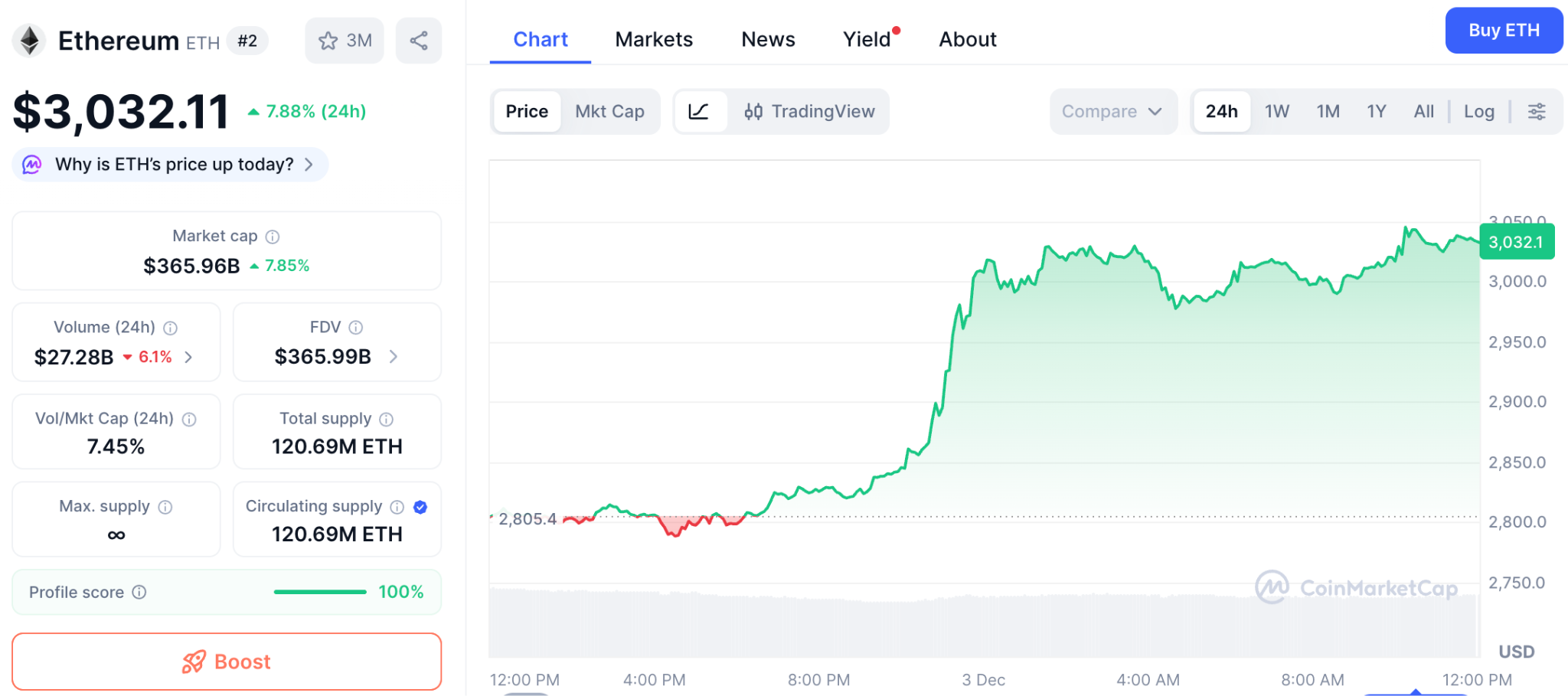Toggle Mkt Cap chart view
Image resolution: width=1568 pixels, height=696 pixels.
click(x=610, y=112)
